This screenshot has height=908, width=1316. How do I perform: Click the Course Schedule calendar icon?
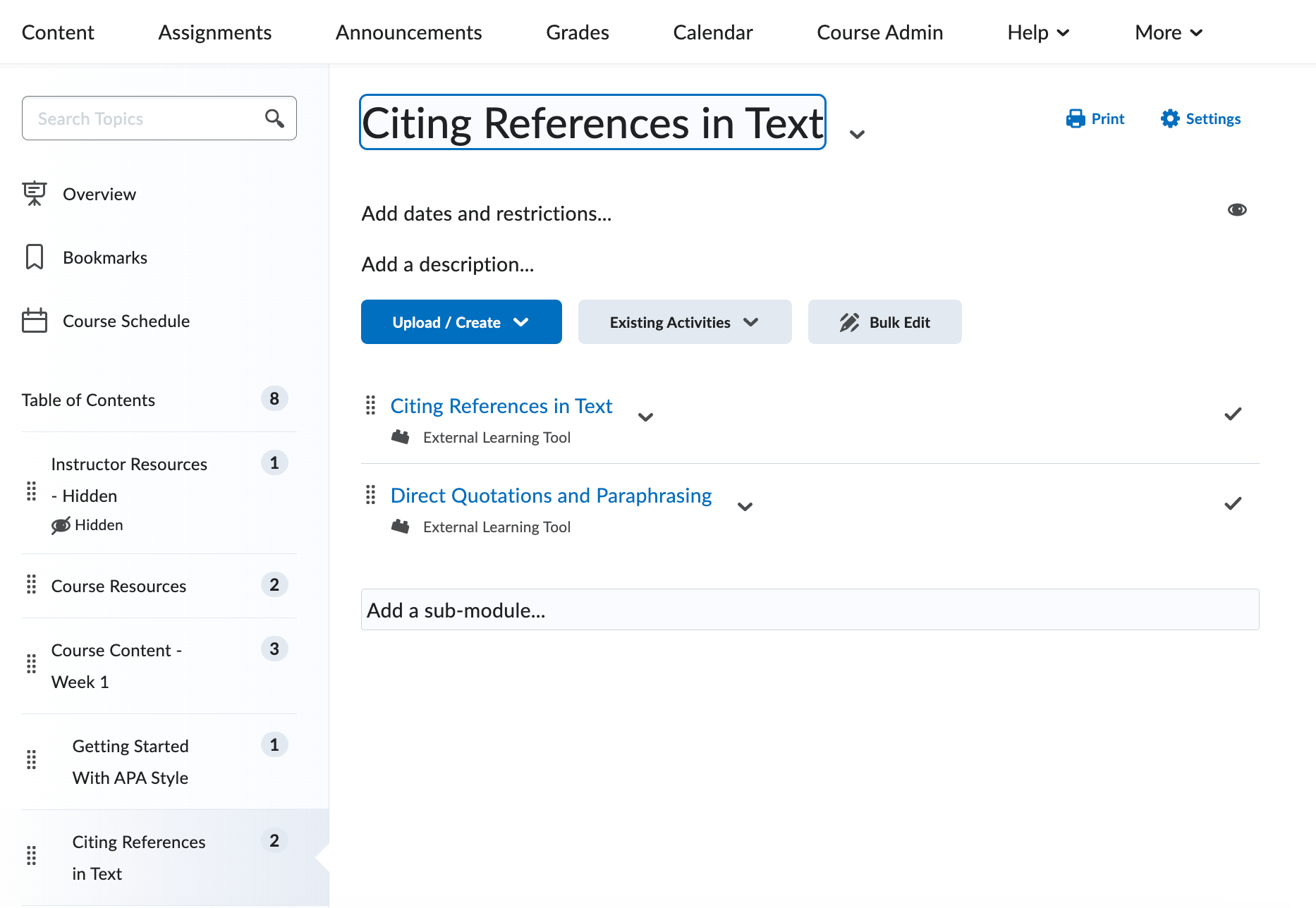click(34, 321)
